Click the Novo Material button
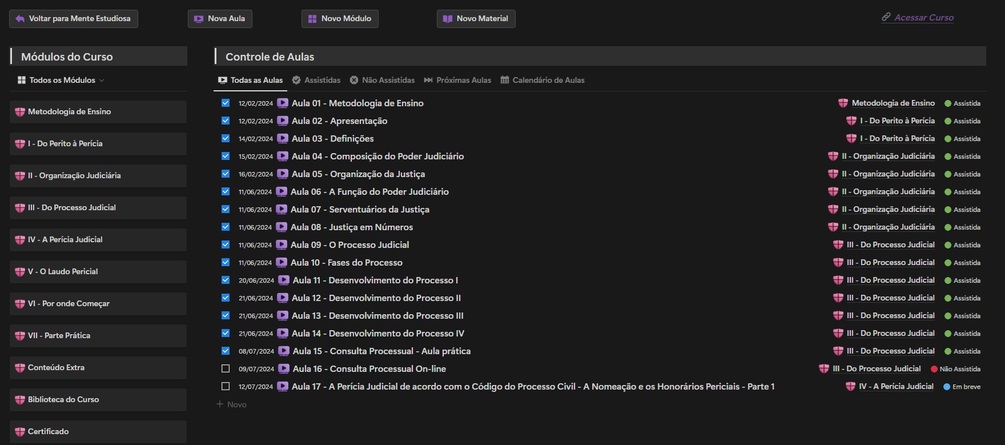Screen dimensions: 1005x445 [x=475, y=19]
